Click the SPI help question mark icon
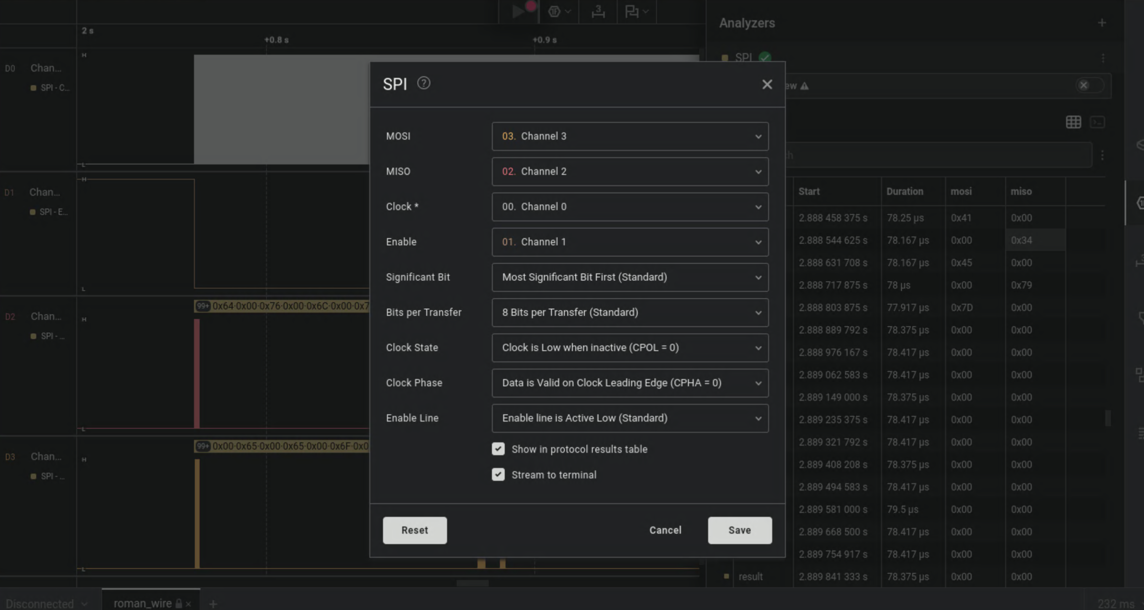Screen dimensions: 1144x610 424,83
